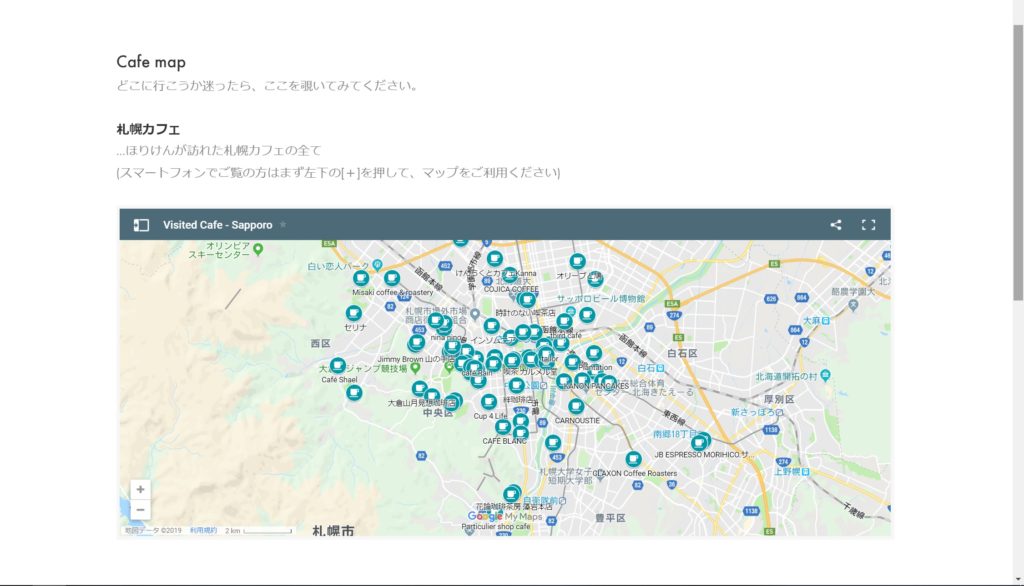1024x586 pixels.
Task: Click サッポロビール博物館 map label
Action: [x=601, y=299]
